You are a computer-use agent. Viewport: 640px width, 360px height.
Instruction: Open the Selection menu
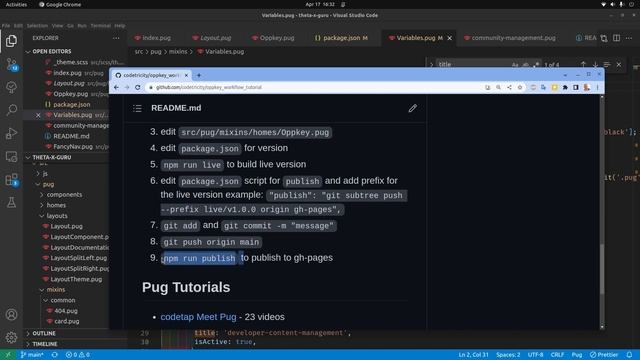(x=37, y=26)
